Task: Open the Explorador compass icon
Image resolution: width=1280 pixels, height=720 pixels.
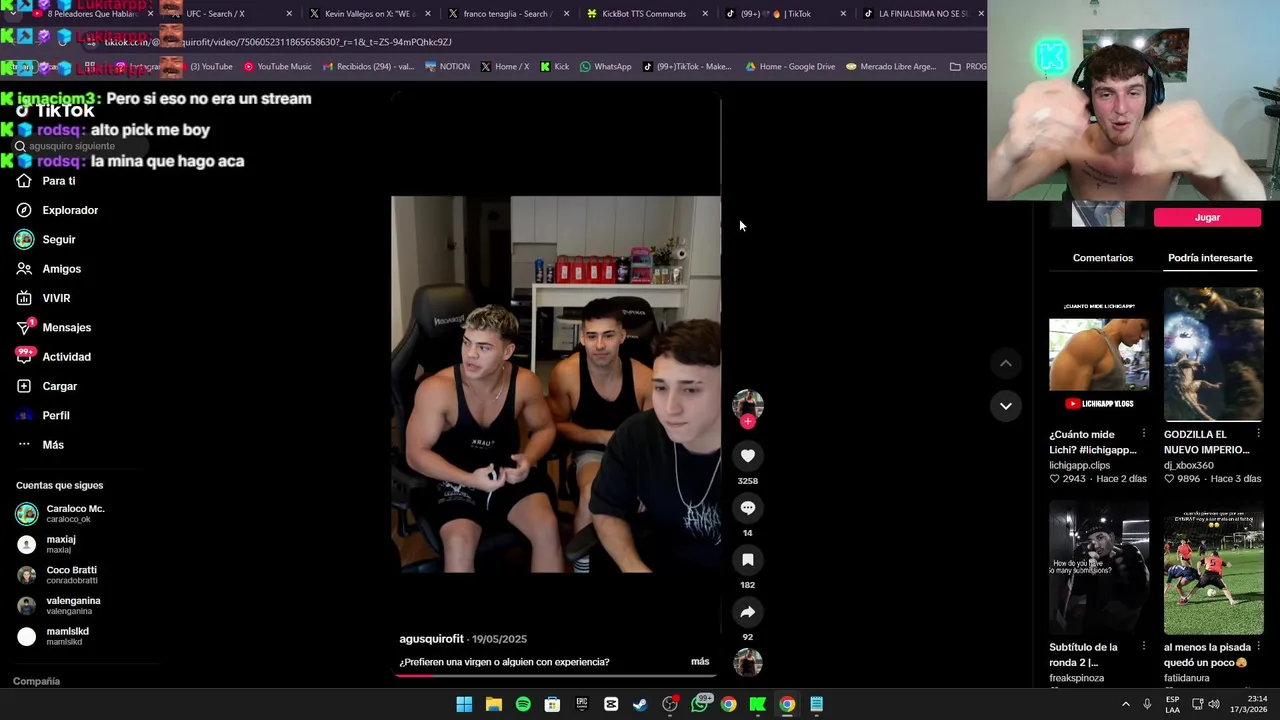Action: coord(24,210)
